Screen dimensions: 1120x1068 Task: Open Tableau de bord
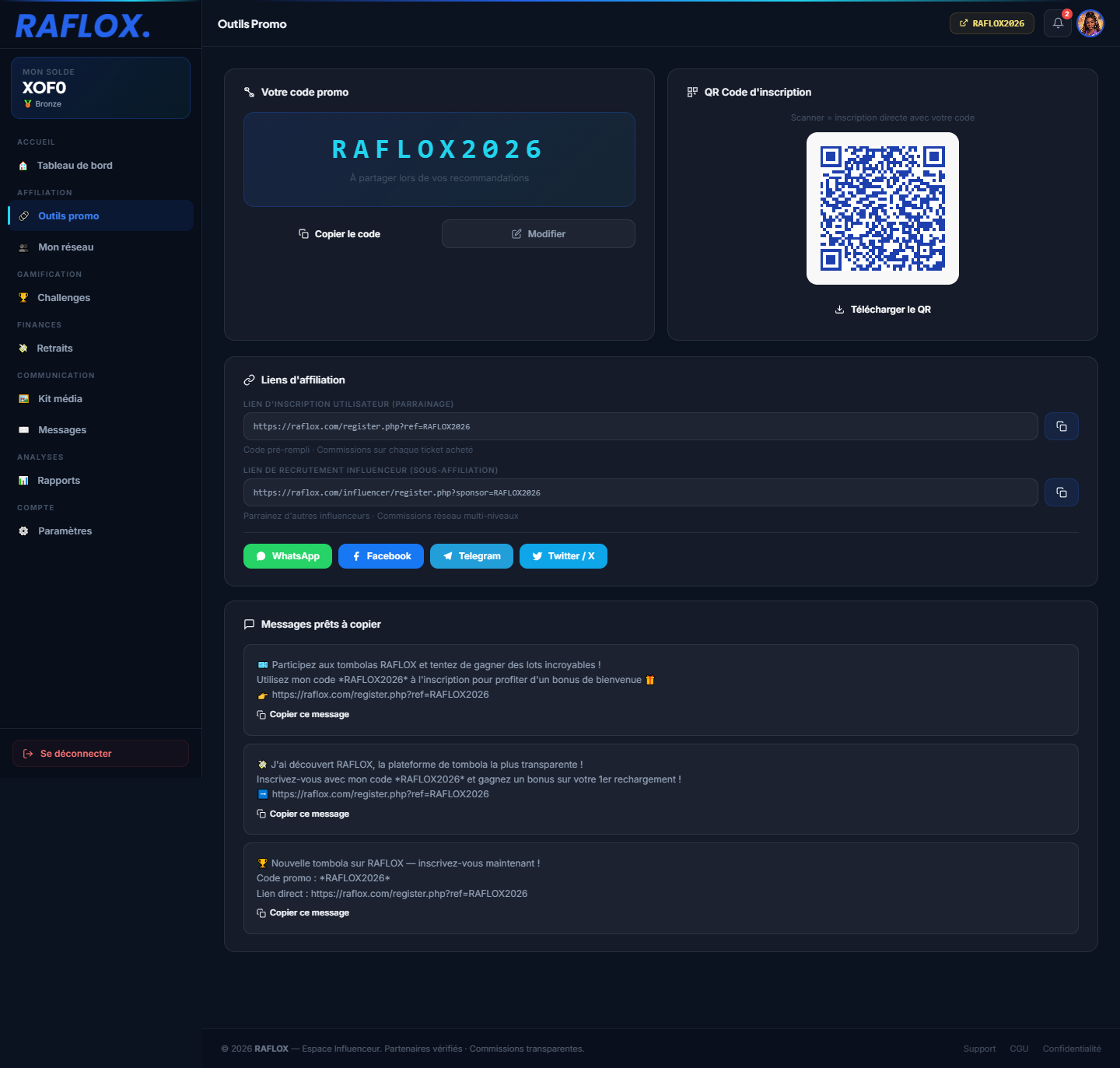tap(100, 166)
